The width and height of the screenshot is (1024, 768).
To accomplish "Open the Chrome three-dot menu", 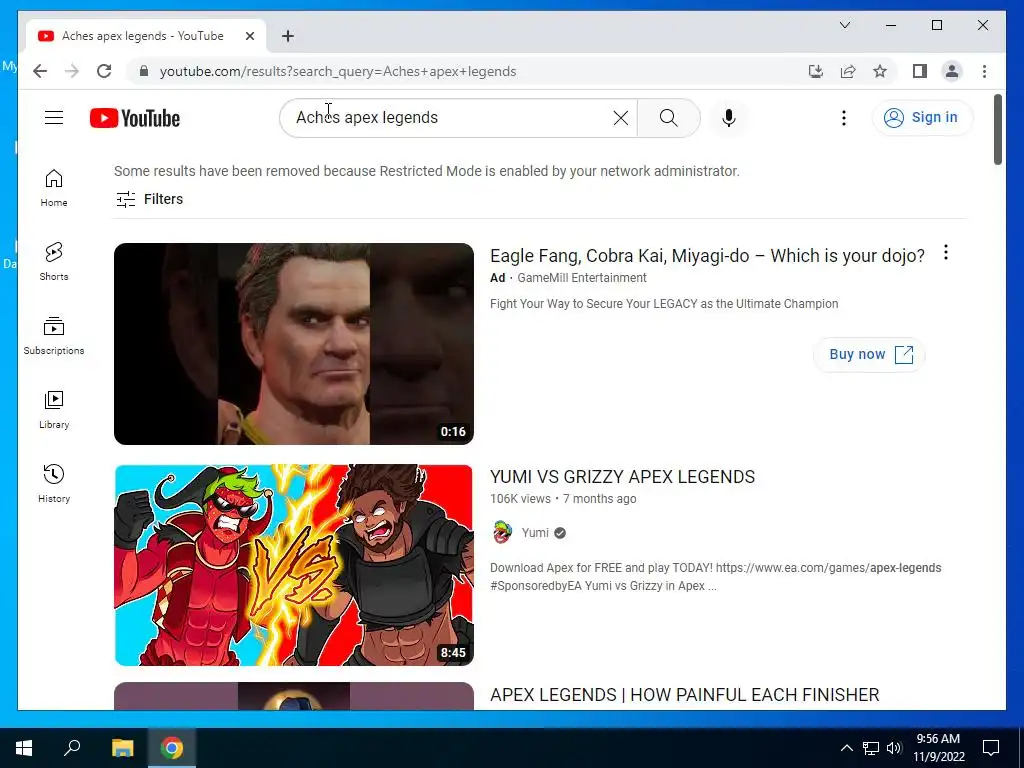I will coord(984,71).
